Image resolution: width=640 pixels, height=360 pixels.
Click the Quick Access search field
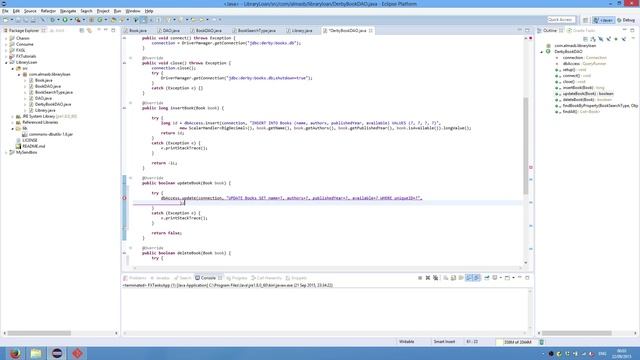(x=561, y=20)
